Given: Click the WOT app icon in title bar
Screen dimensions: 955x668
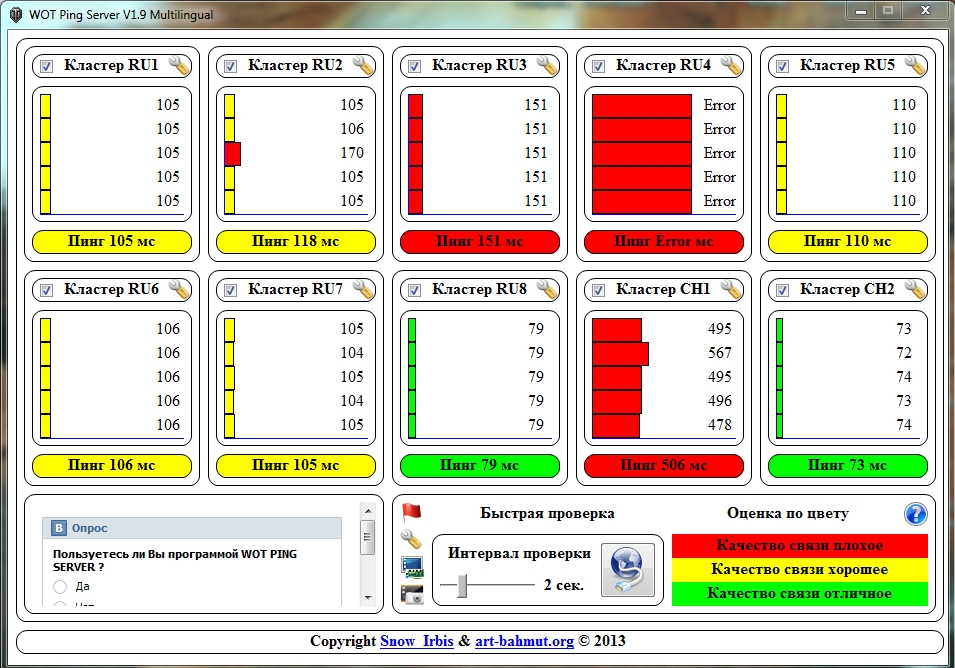Looking at the screenshot, I should click(x=16, y=14).
